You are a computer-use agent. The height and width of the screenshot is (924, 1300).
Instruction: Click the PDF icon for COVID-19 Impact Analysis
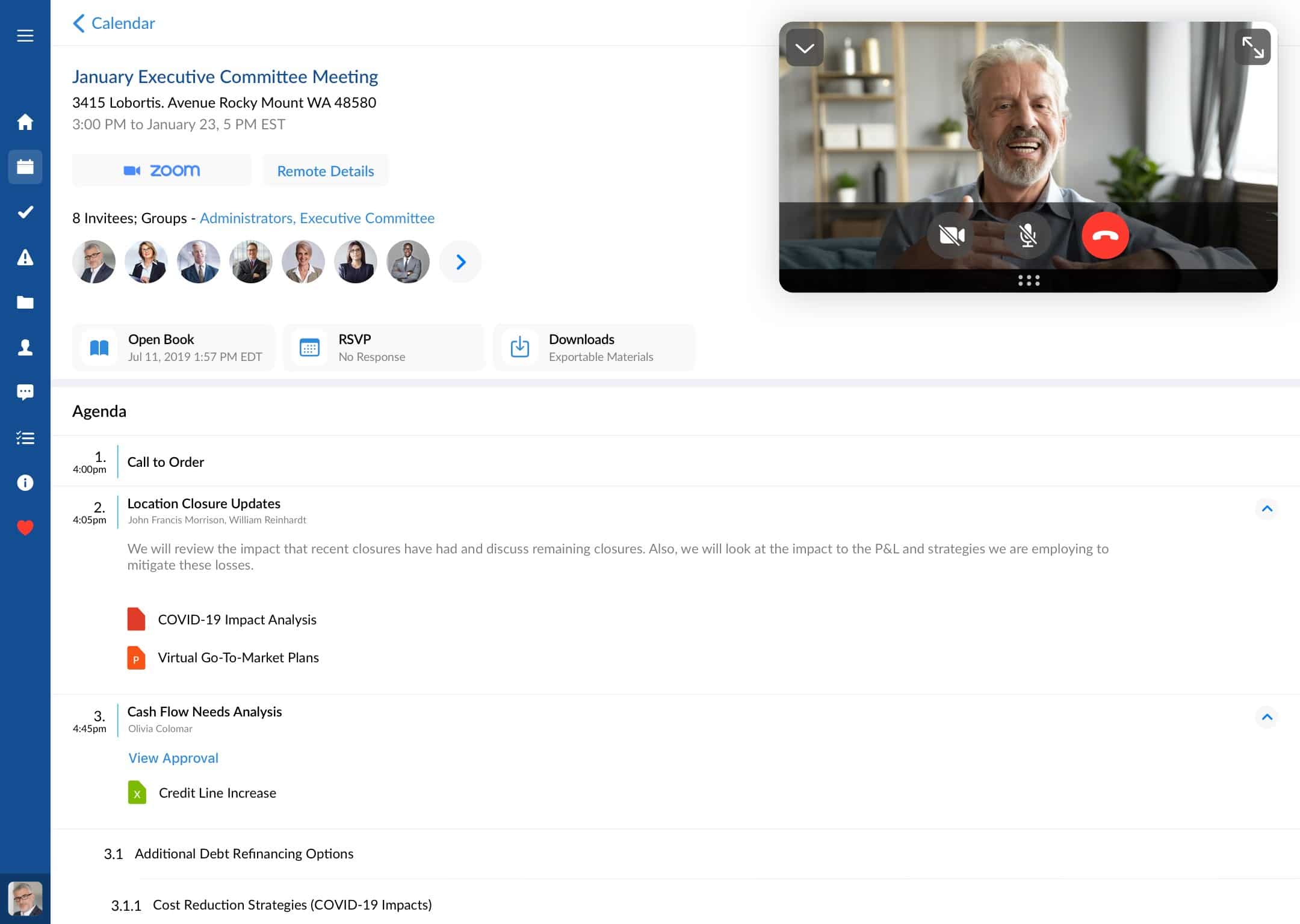(x=136, y=619)
